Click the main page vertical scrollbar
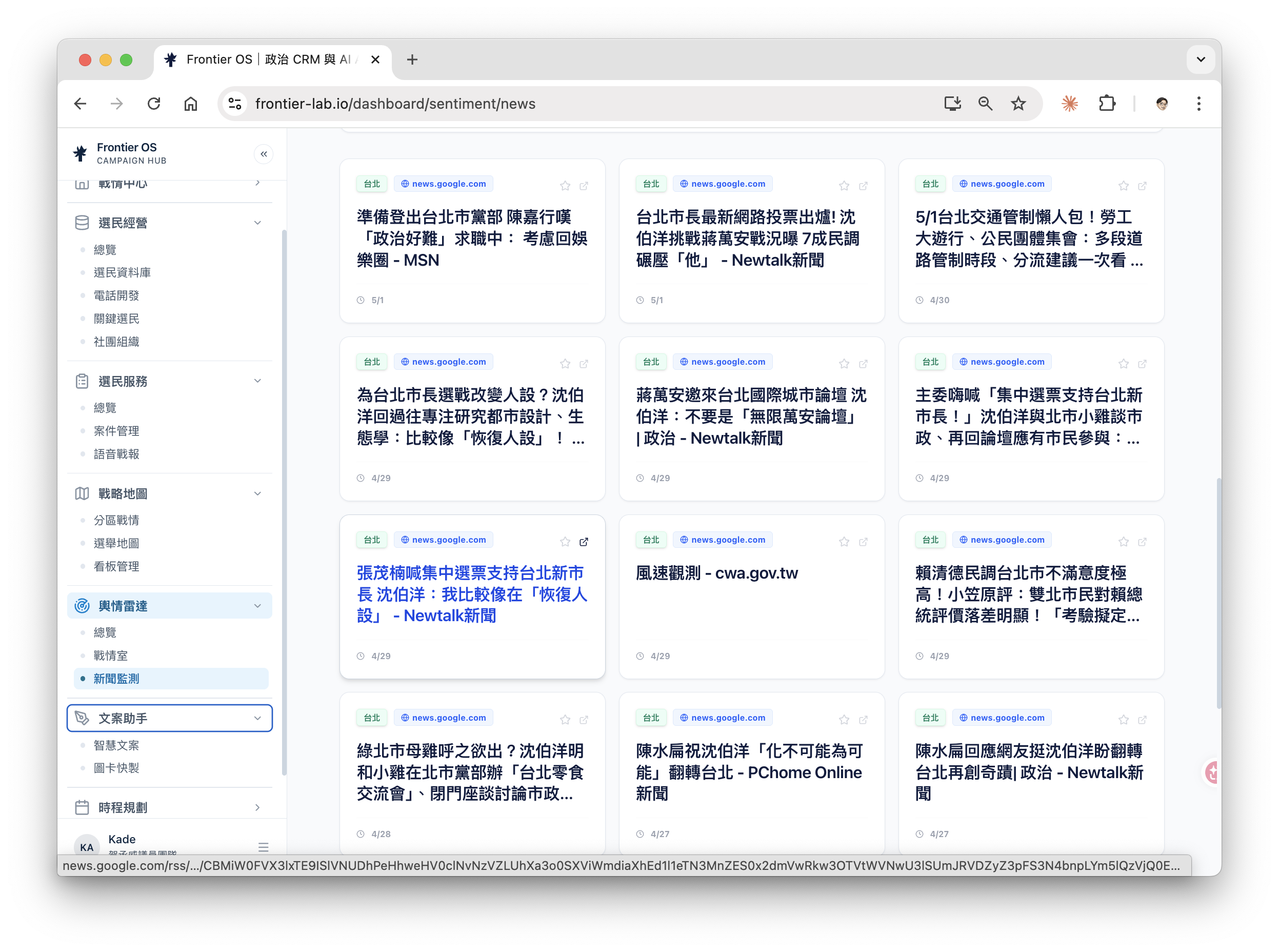The width and height of the screenshot is (1279, 952). coord(1218,593)
